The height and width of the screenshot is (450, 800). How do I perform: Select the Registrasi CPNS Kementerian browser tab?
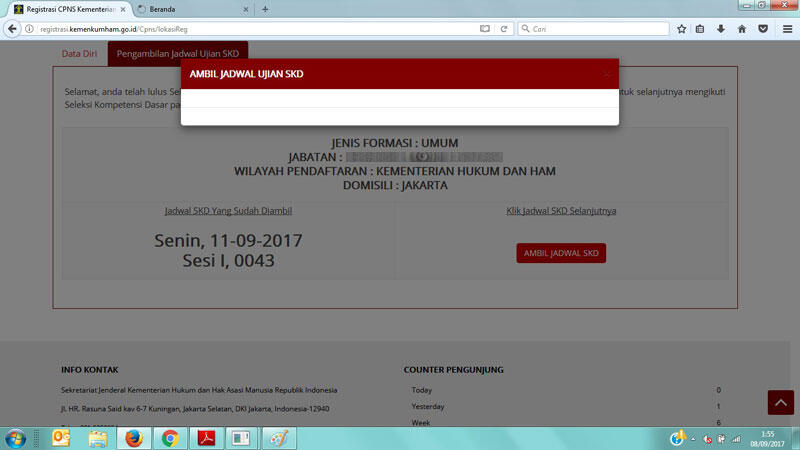pyautogui.click(x=69, y=9)
